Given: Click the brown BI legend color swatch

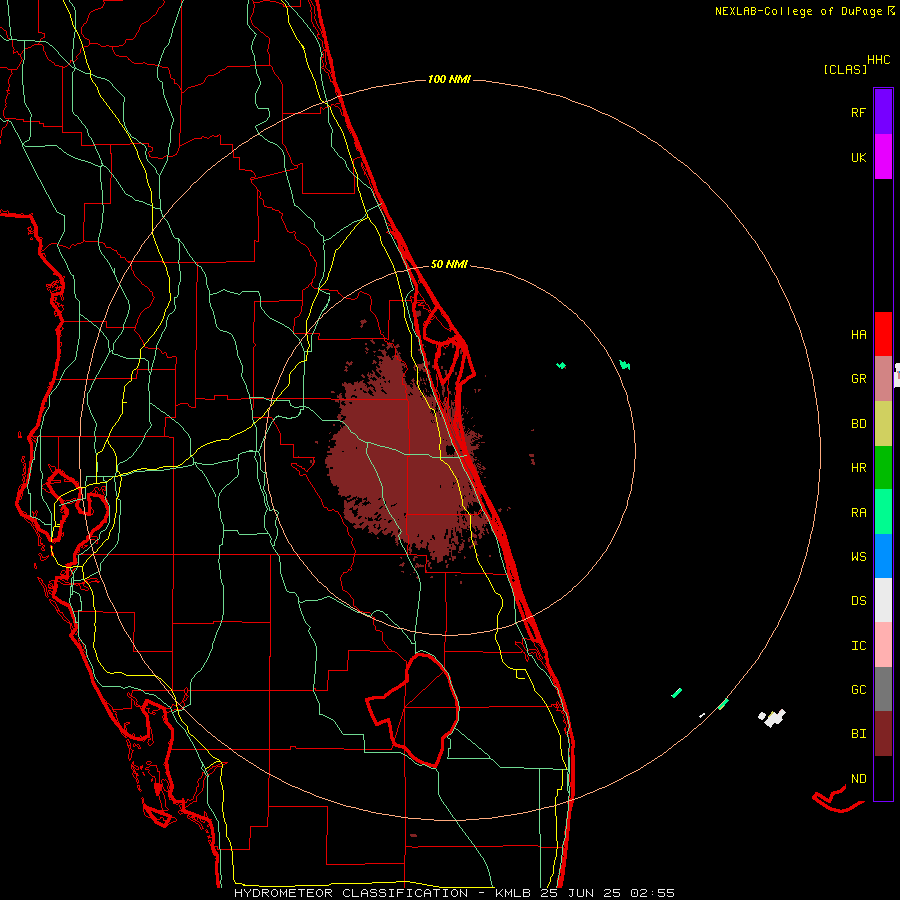Looking at the screenshot, I should click(883, 734).
